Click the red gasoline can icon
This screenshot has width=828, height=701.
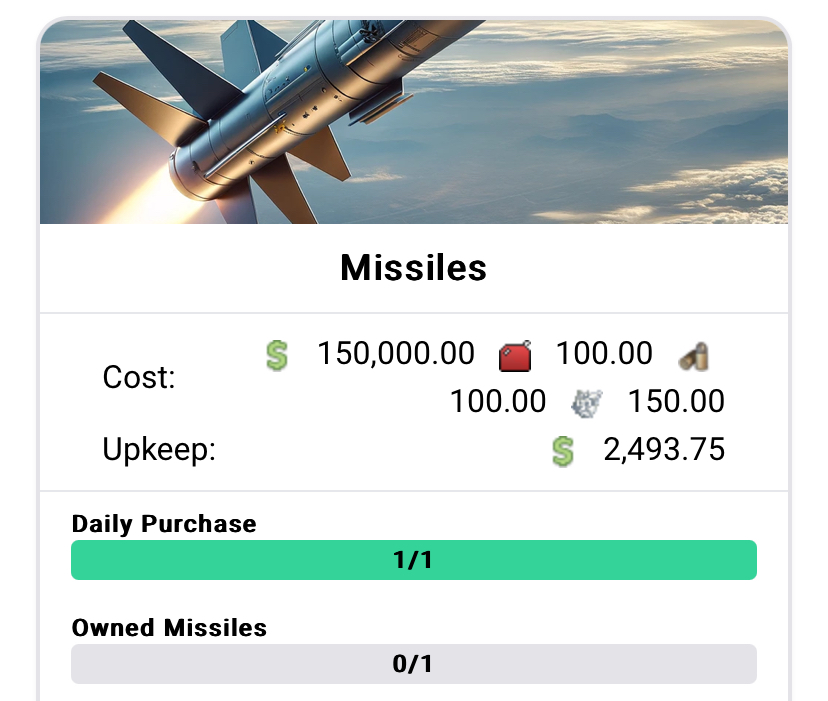pyautogui.click(x=515, y=357)
